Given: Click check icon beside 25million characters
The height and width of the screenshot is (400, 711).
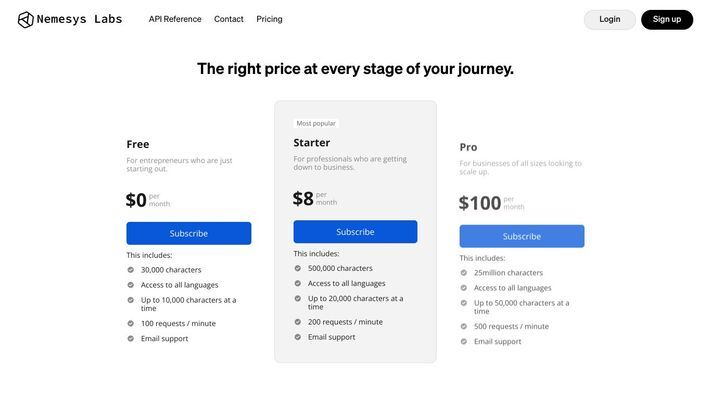Looking at the screenshot, I should [x=463, y=273].
